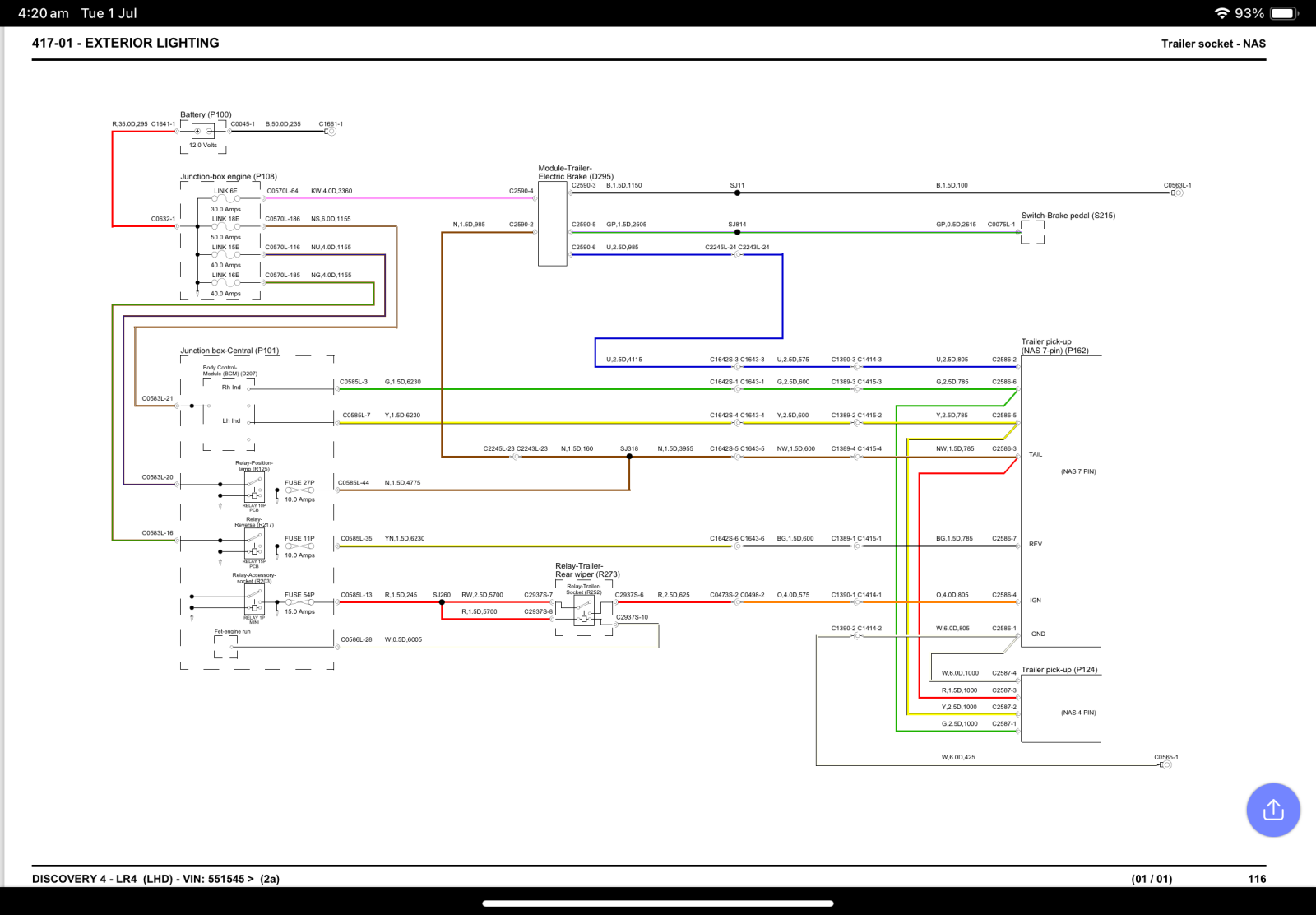The image size is (1316, 915).
Task: Tap the SJ814 splice junction dot
Action: pos(737,232)
